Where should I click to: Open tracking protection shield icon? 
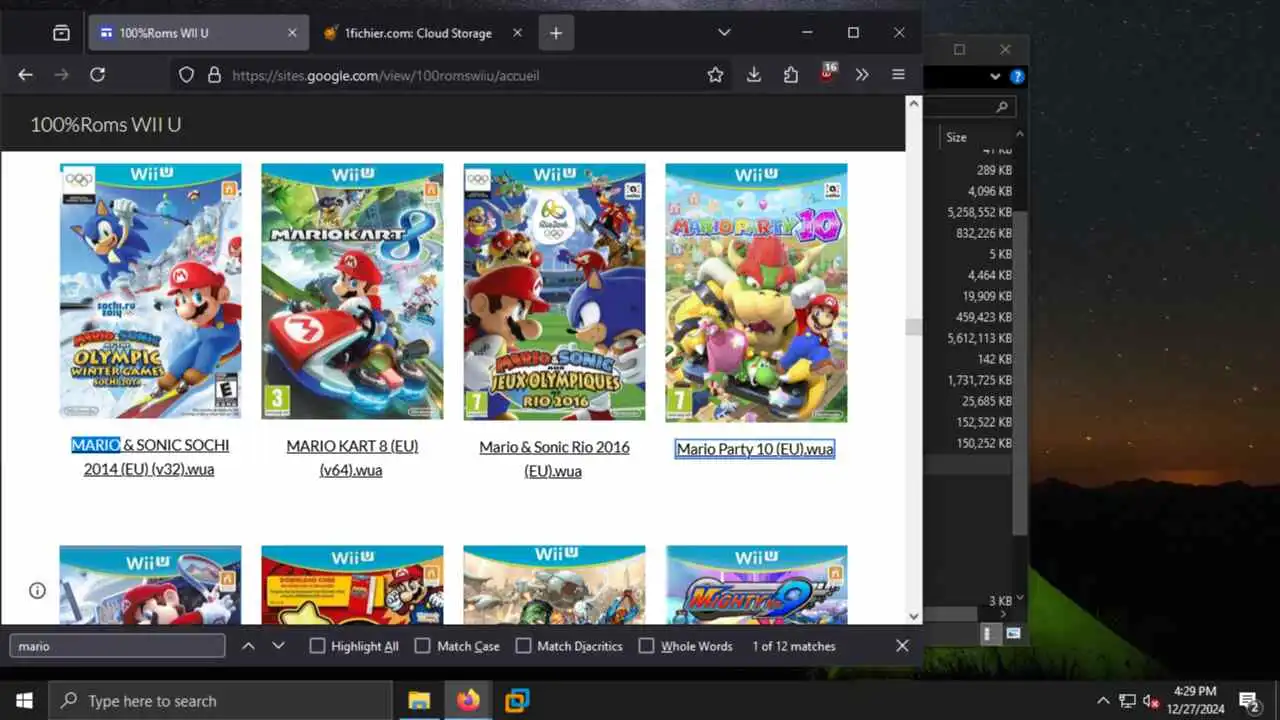[186, 75]
